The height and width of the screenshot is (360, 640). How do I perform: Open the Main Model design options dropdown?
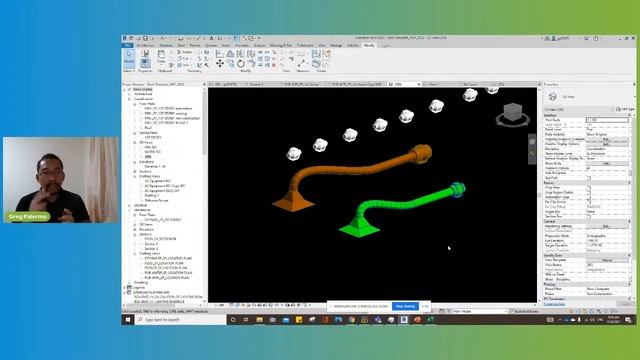tap(479, 311)
